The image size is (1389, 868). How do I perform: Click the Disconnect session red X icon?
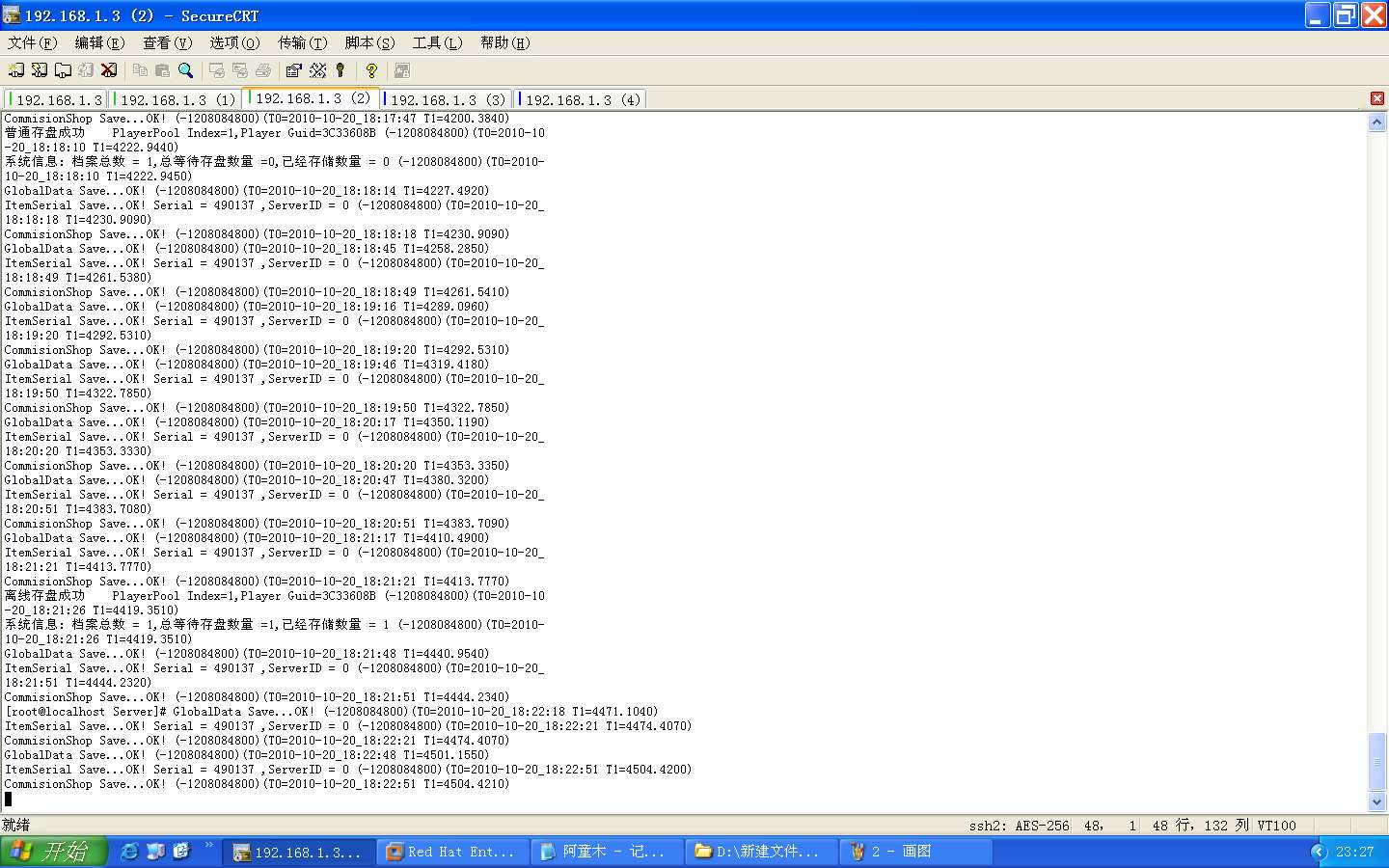[109, 70]
